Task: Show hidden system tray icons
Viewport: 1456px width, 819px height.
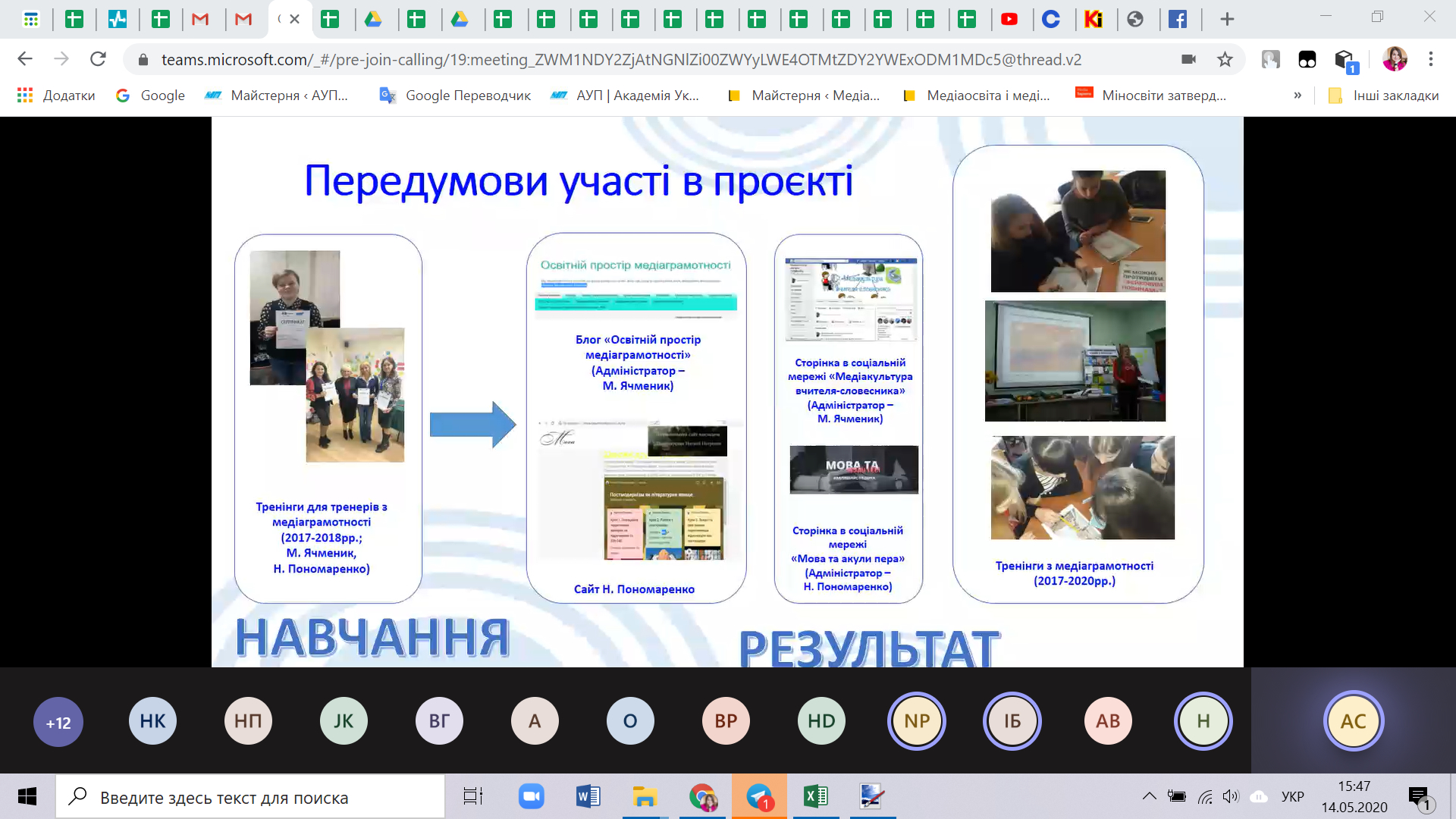Action: (x=1149, y=796)
